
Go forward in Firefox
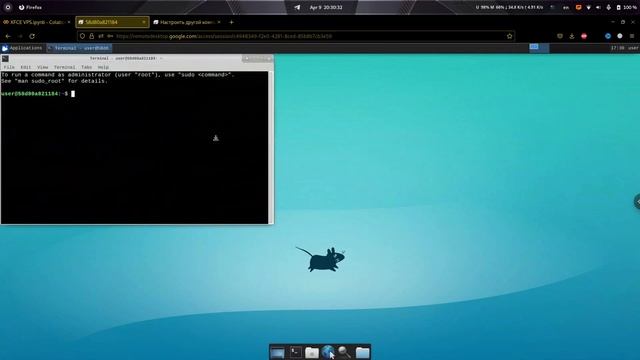coord(20,36)
